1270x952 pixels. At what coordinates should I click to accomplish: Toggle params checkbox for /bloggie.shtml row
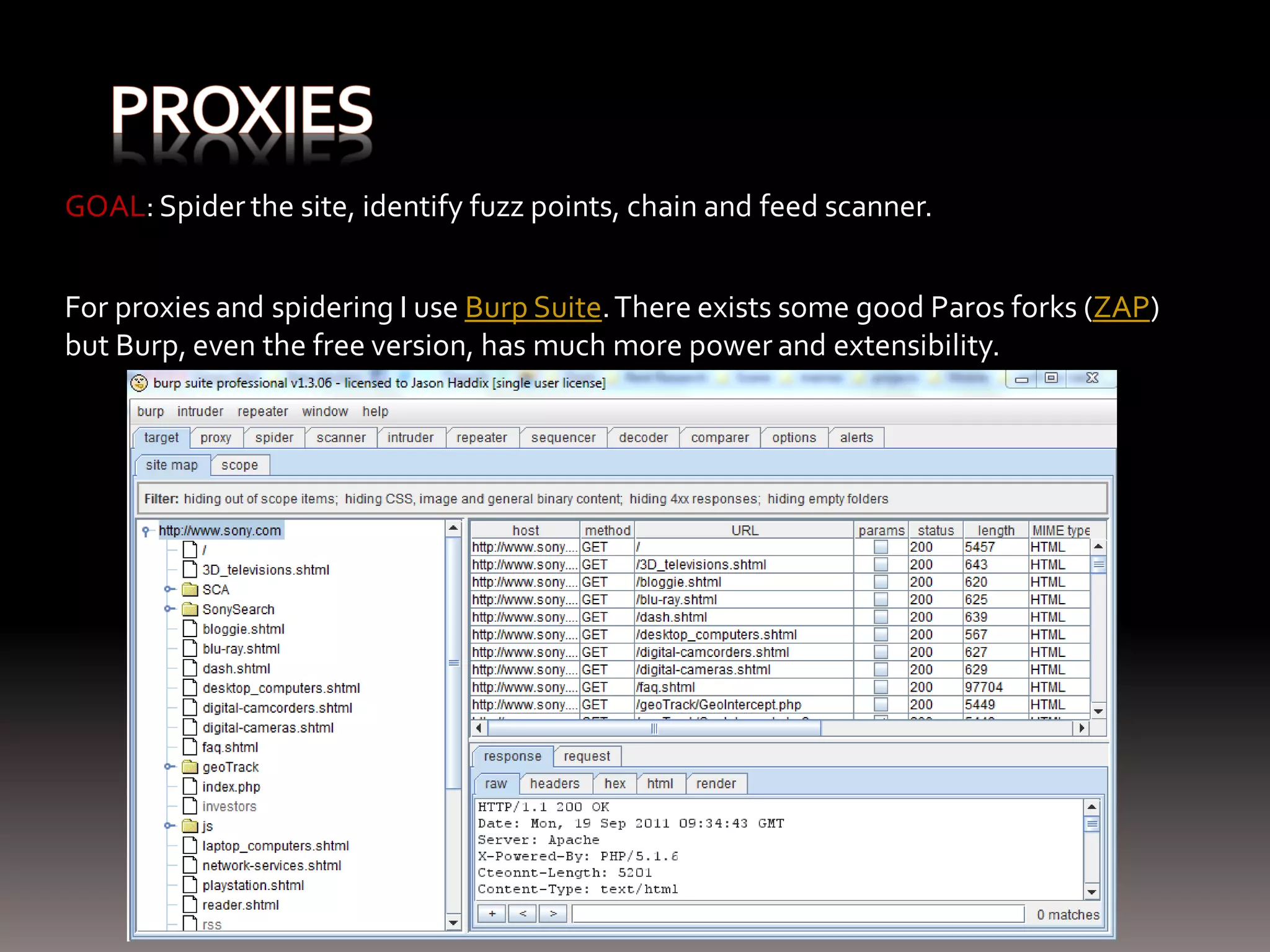[881, 582]
